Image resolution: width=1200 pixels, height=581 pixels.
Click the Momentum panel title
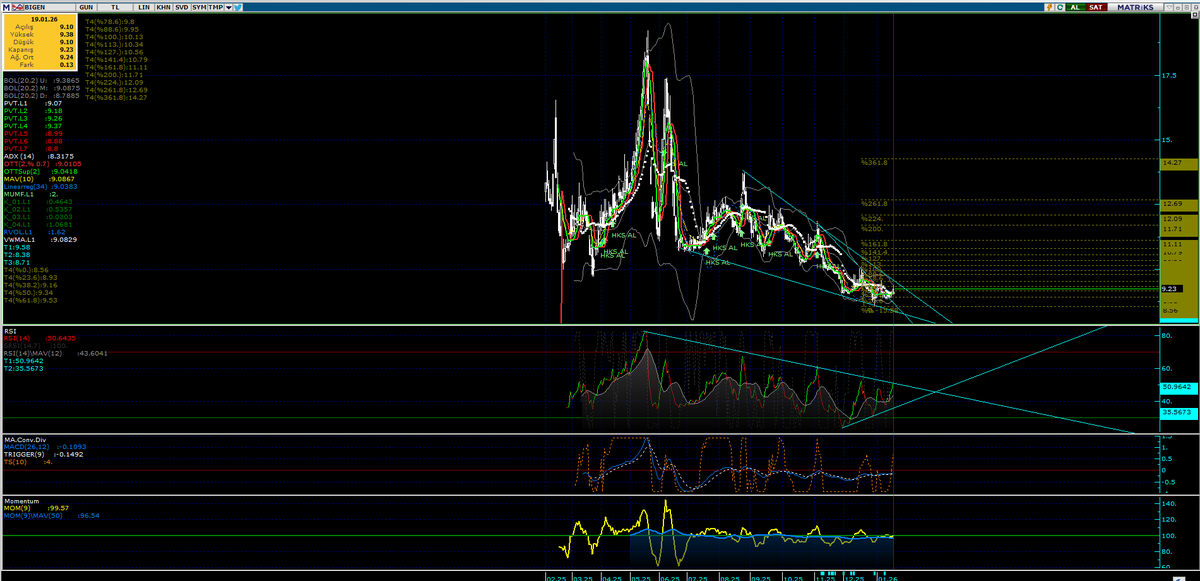[x=21, y=499]
